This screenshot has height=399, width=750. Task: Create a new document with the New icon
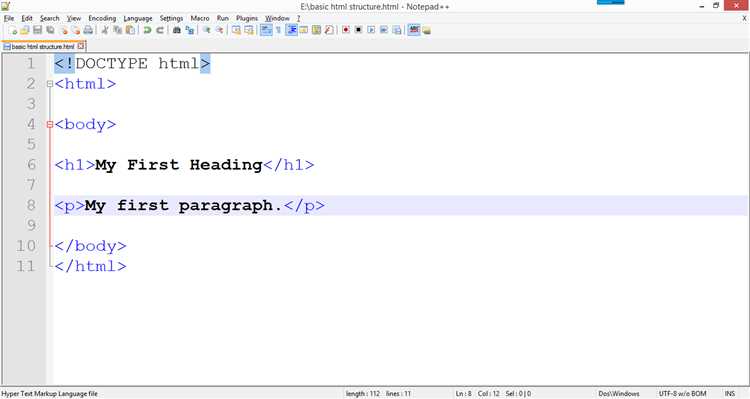pos(12,30)
